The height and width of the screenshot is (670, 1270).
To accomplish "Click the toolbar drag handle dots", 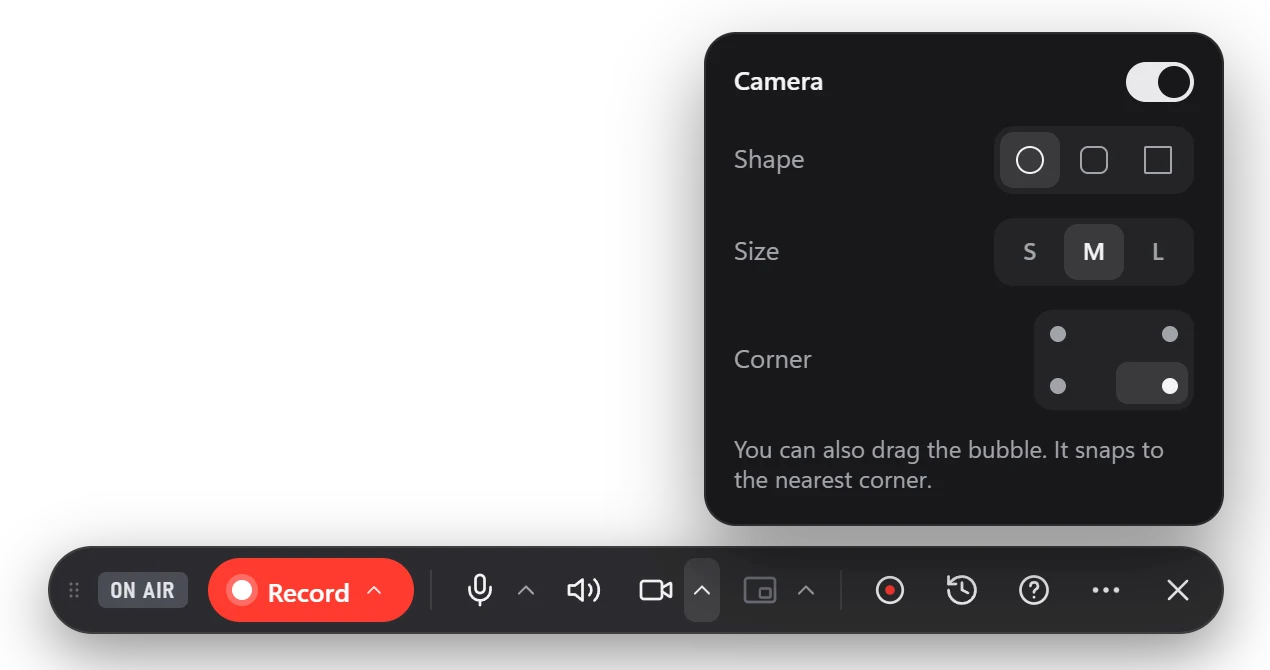I will tap(74, 590).
